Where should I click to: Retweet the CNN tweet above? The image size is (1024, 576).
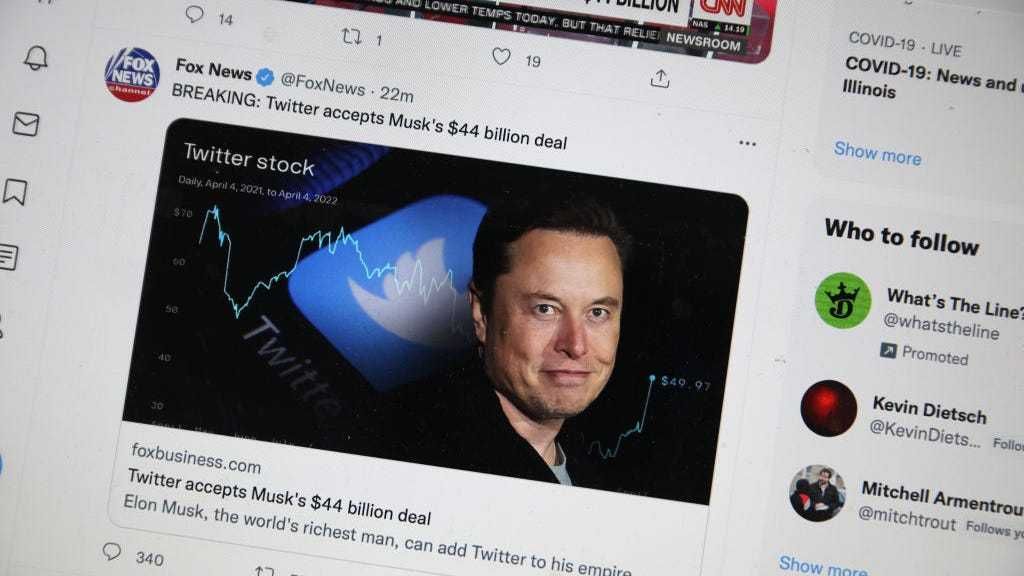coord(352,37)
